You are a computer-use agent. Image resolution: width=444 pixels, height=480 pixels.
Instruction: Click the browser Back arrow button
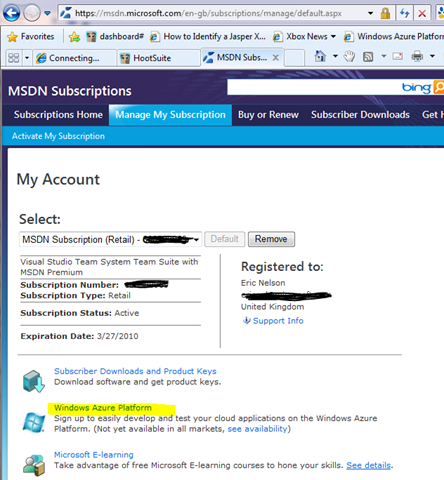(x=11, y=13)
